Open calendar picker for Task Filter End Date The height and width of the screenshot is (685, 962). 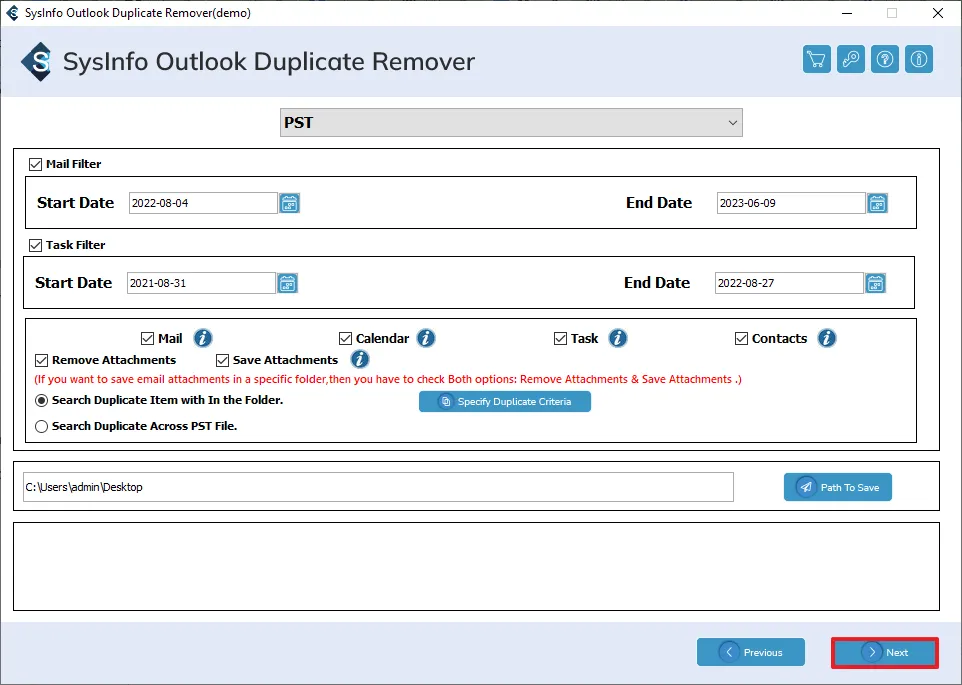(x=875, y=283)
